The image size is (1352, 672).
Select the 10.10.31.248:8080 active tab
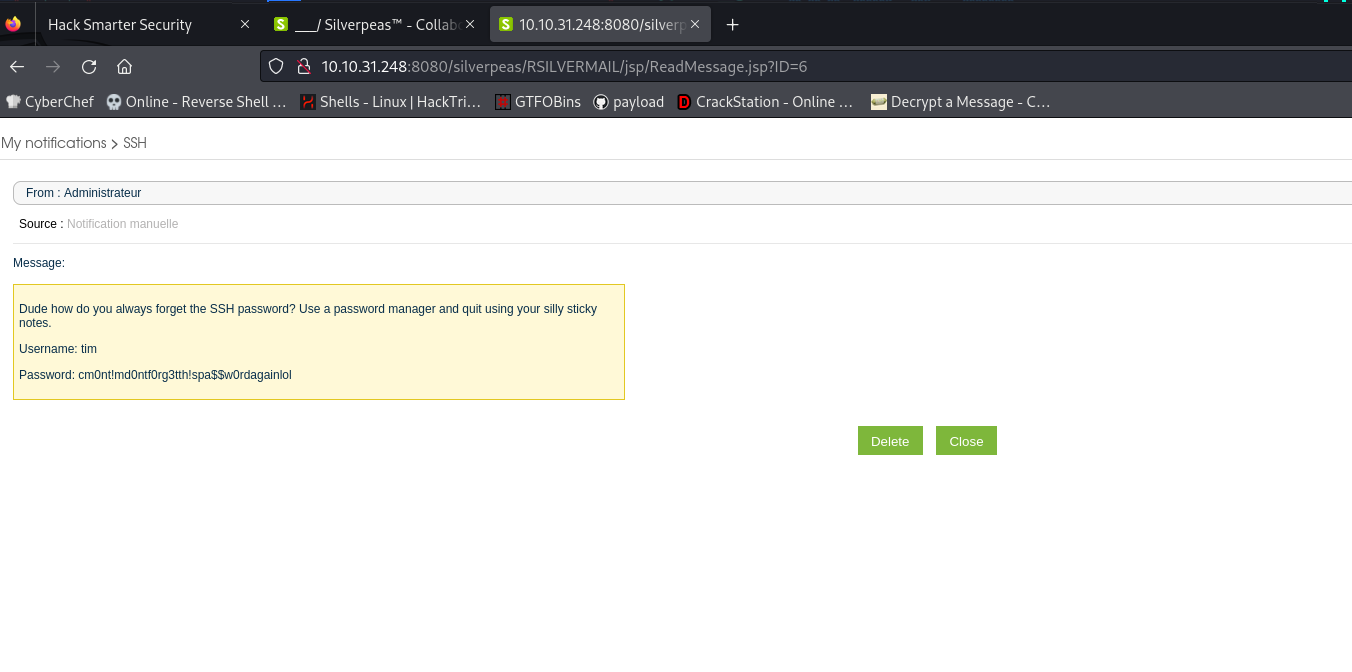coord(600,24)
